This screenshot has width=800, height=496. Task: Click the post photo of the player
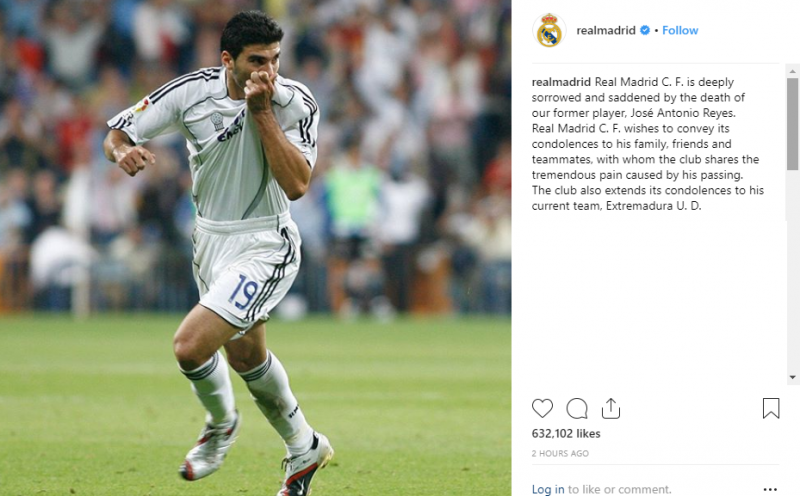pyautogui.click(x=256, y=248)
